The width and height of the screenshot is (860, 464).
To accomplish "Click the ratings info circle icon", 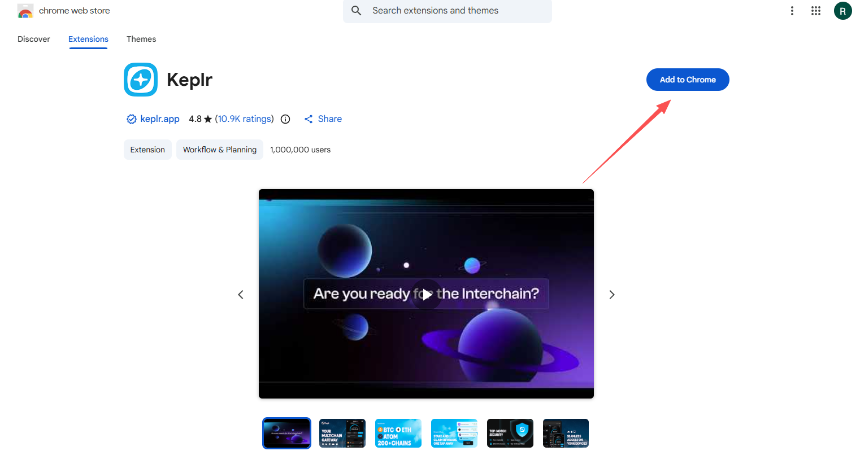I will click(x=285, y=119).
